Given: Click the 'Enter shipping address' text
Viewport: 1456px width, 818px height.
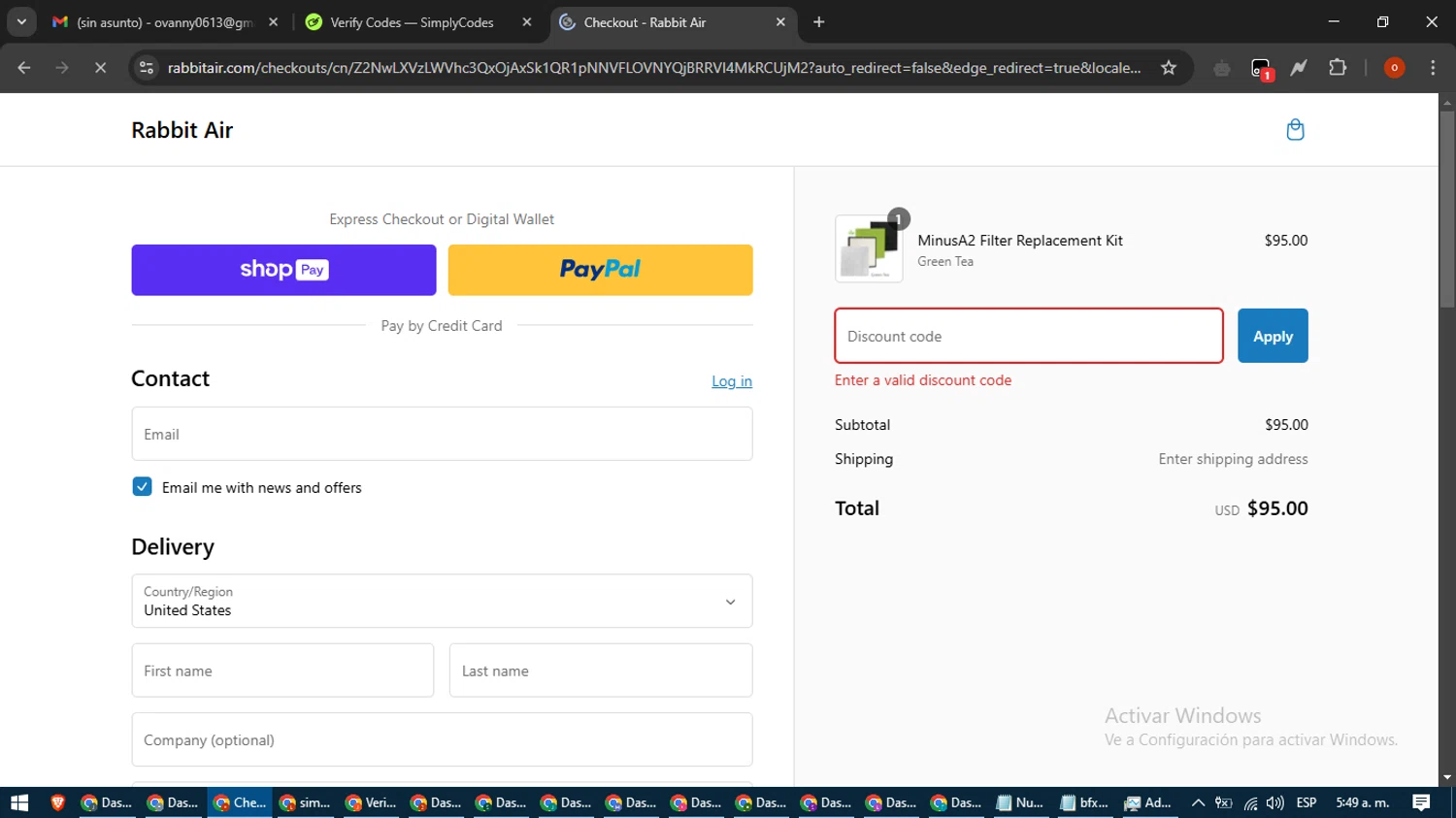Looking at the screenshot, I should [x=1233, y=459].
